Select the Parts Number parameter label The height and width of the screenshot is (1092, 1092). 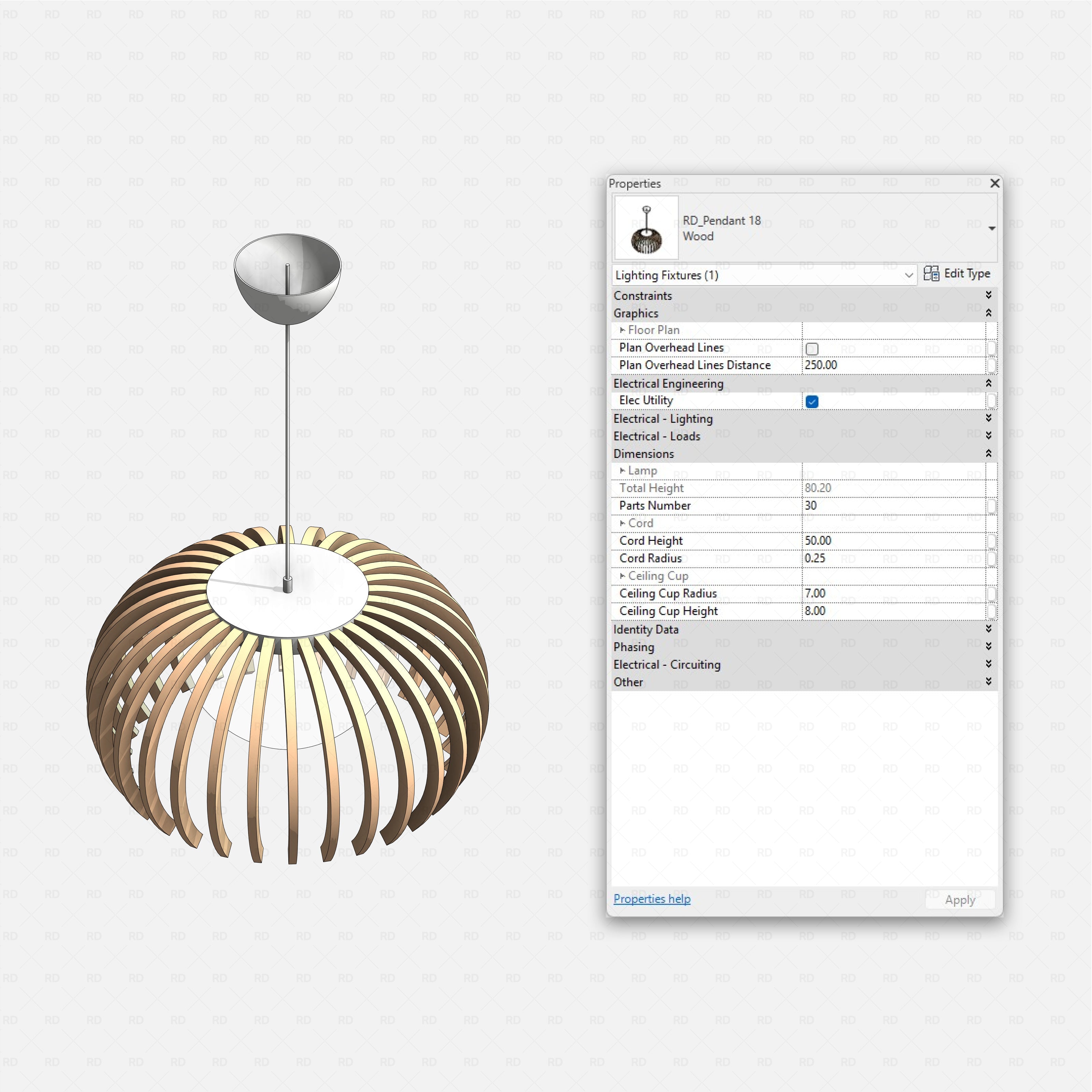[x=655, y=506]
